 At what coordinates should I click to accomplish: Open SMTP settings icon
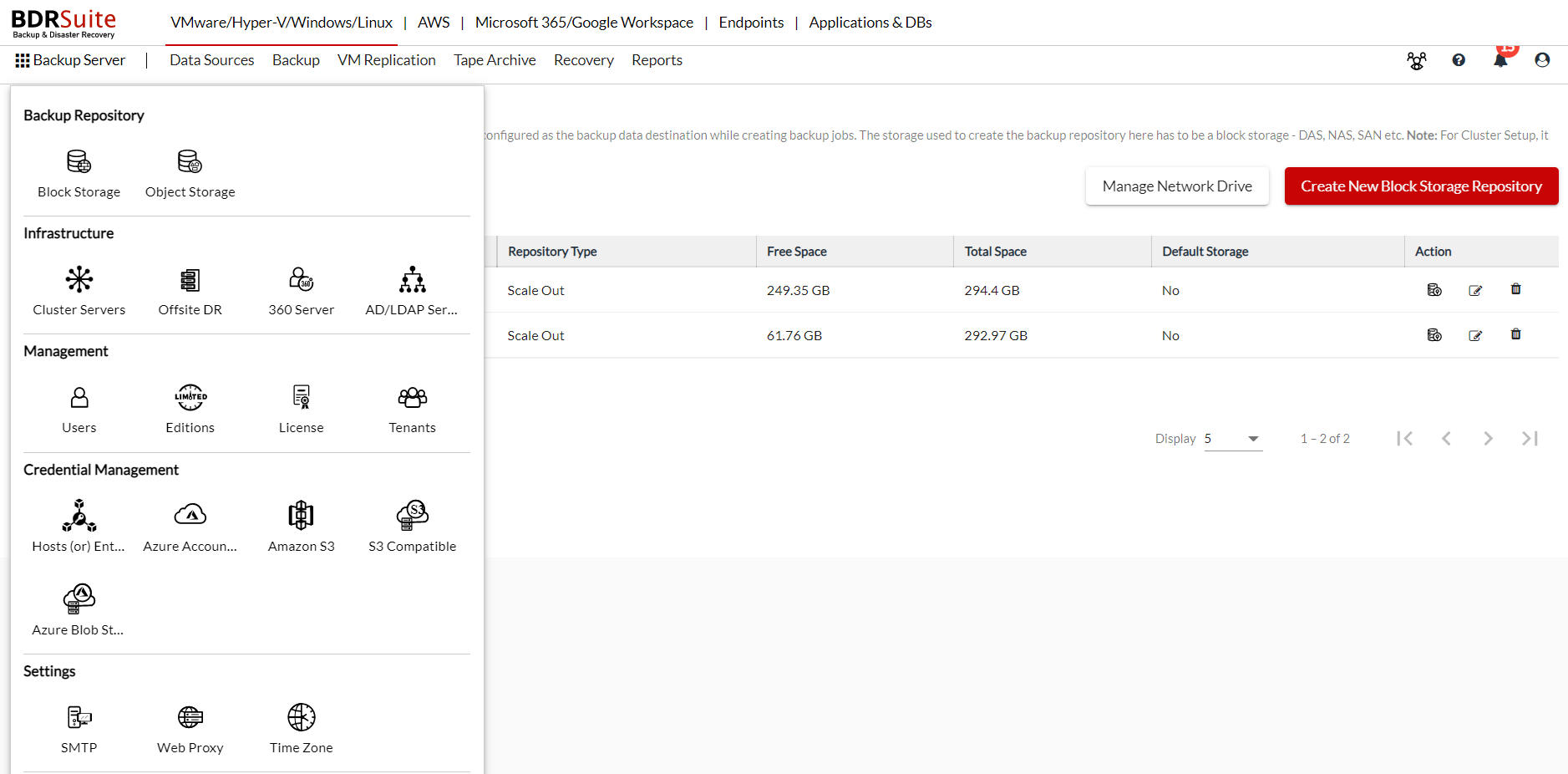(x=79, y=717)
